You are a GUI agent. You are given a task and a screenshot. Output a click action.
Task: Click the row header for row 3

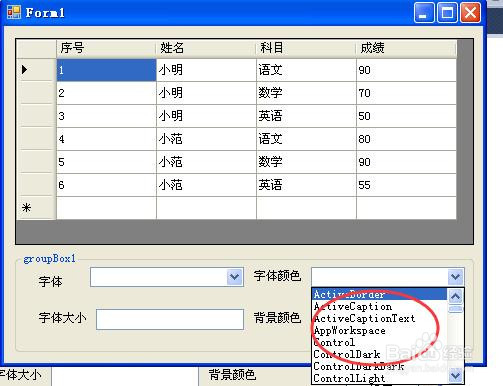[36, 116]
